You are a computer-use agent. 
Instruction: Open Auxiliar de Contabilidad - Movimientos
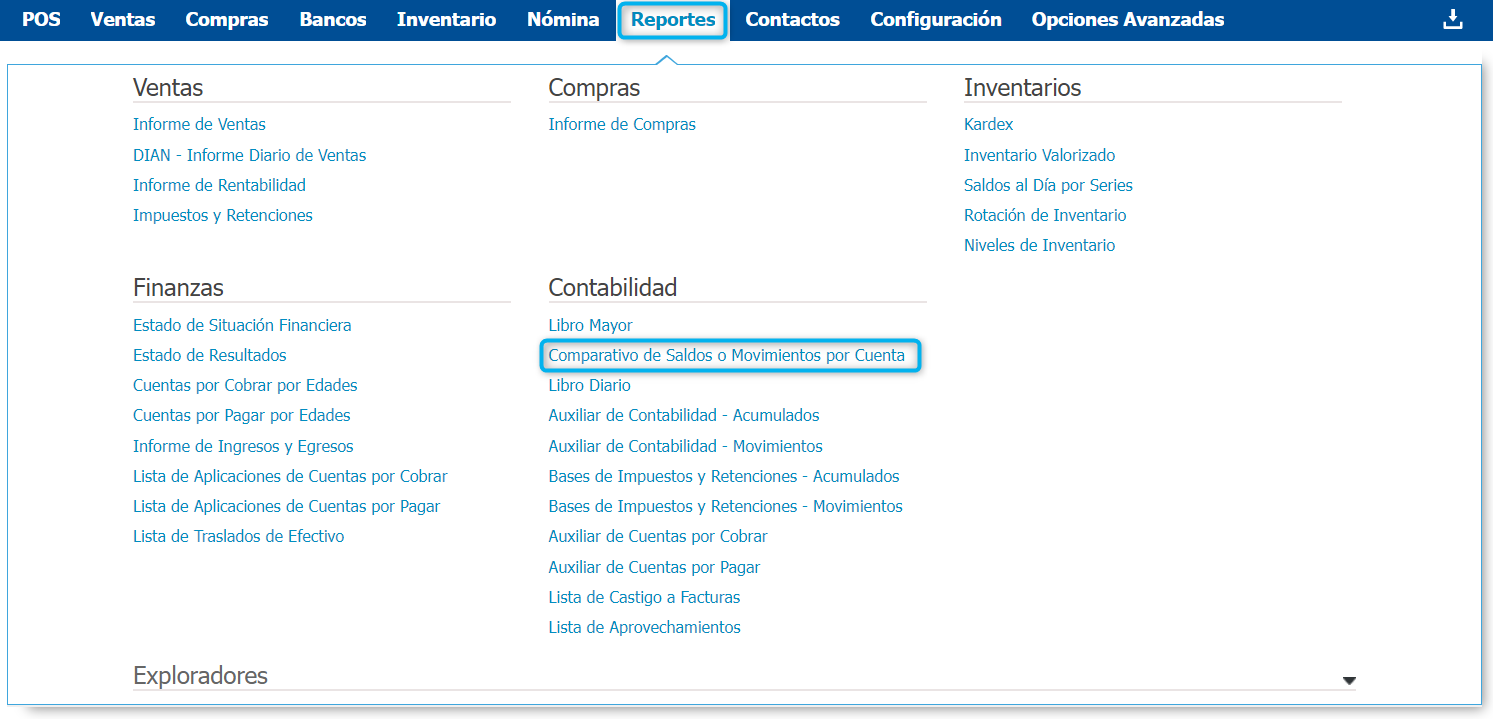pyautogui.click(x=685, y=446)
